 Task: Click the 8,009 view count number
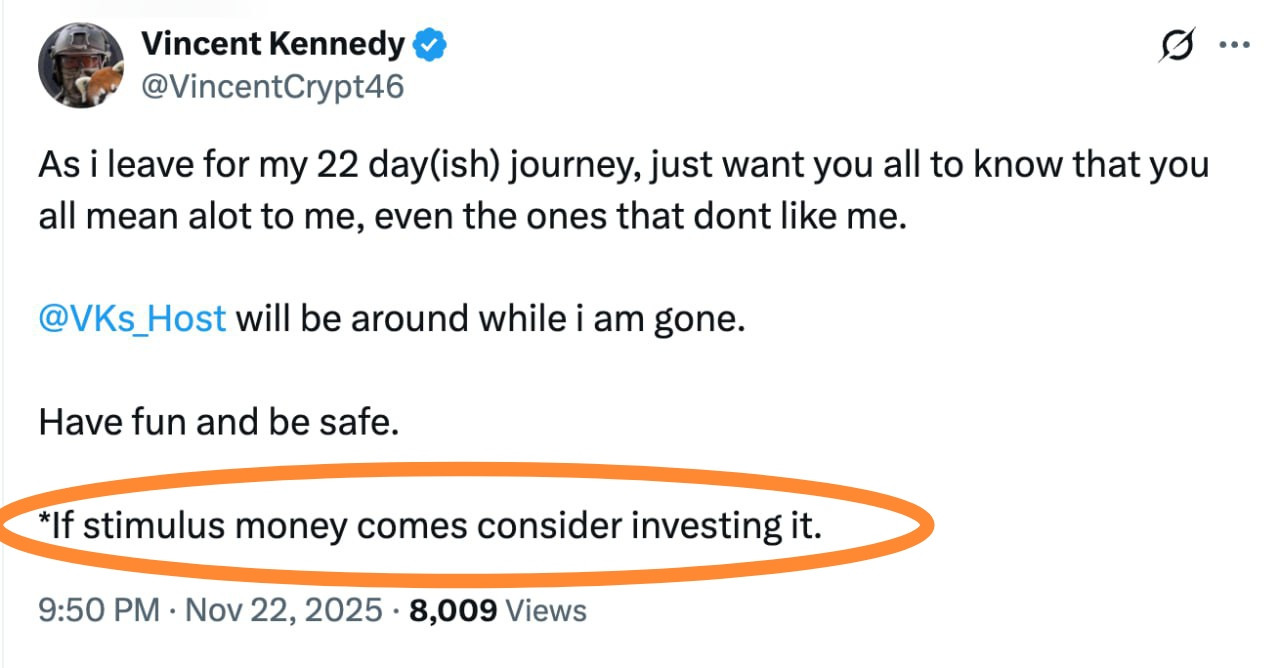pyautogui.click(x=453, y=609)
